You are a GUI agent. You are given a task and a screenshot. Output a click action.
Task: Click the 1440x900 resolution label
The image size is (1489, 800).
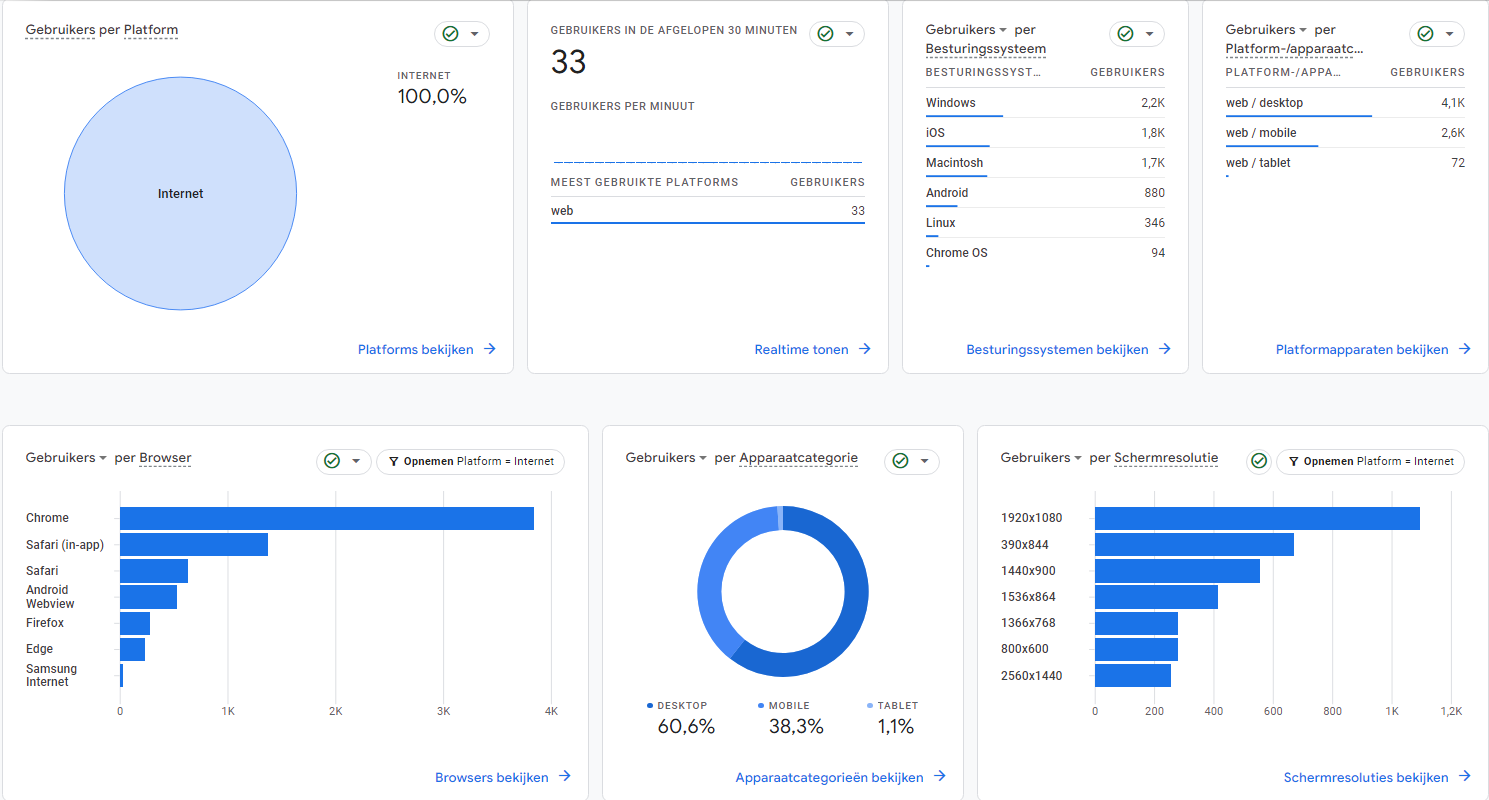[1028, 571]
